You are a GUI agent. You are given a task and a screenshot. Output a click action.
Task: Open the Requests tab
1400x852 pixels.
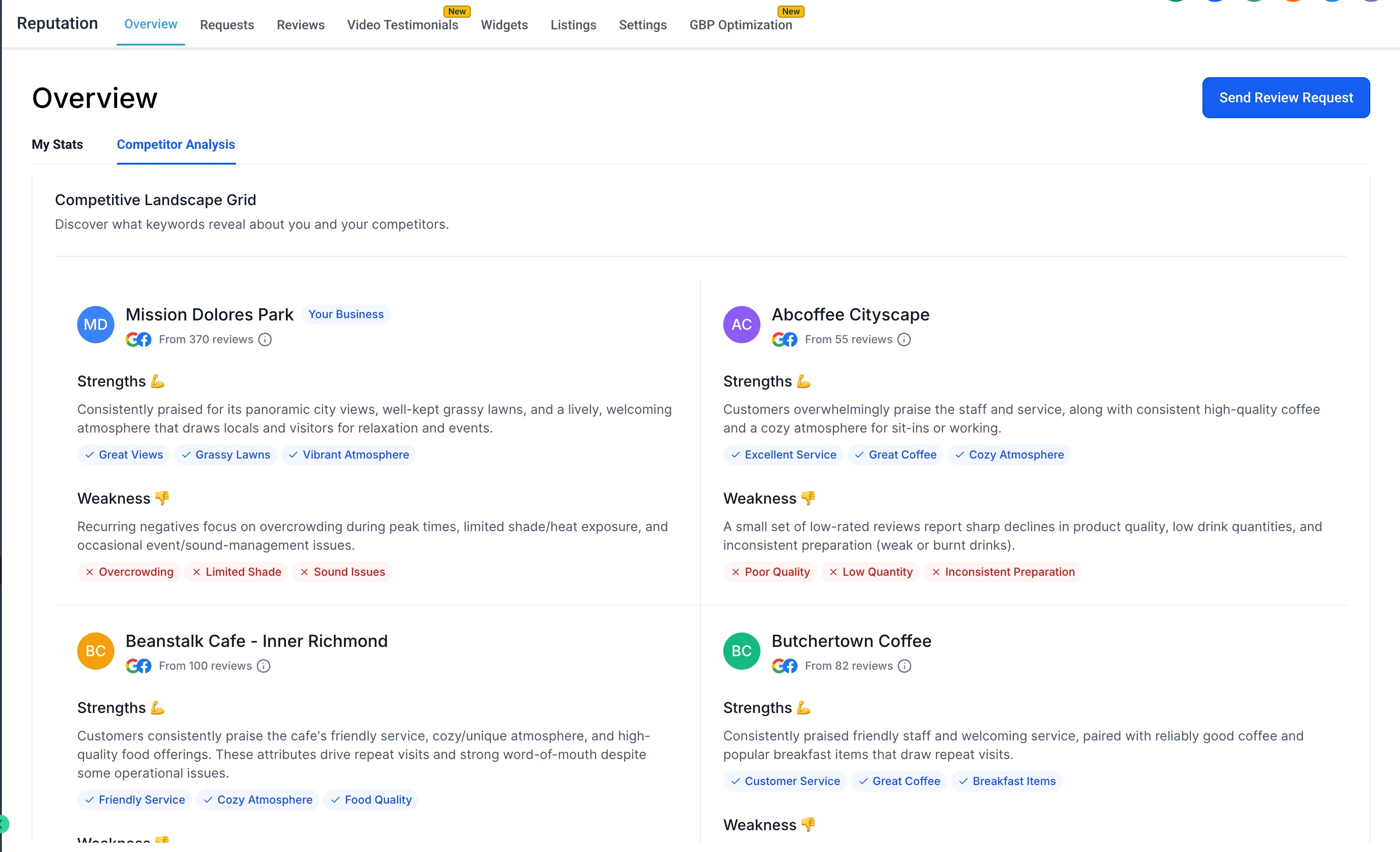(x=227, y=25)
